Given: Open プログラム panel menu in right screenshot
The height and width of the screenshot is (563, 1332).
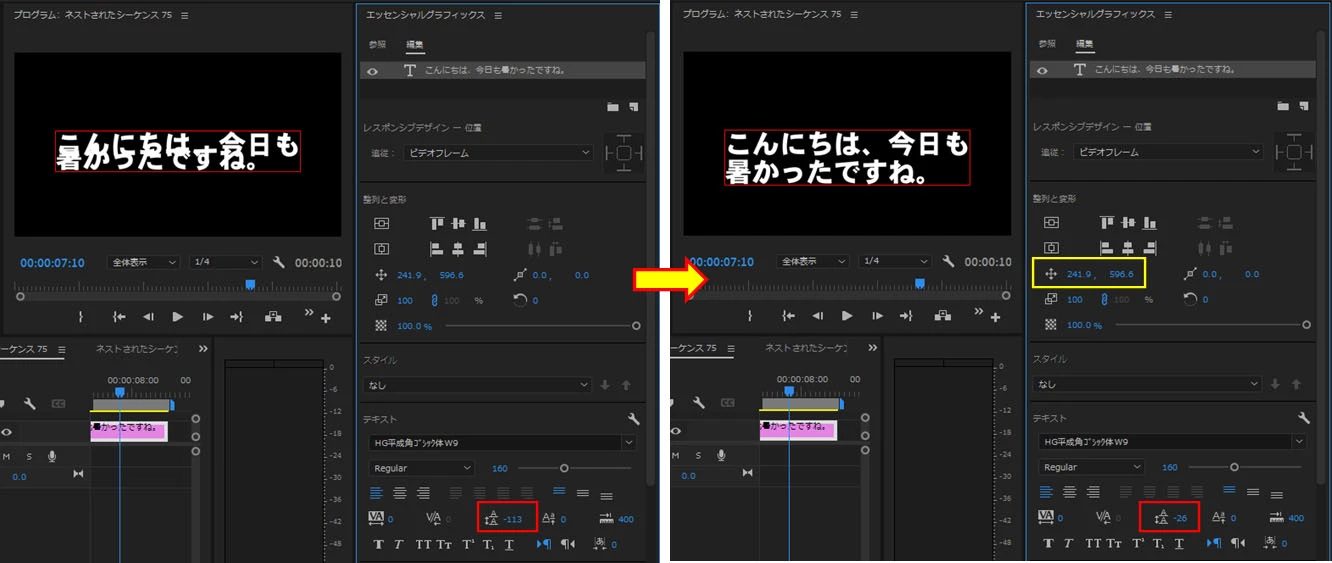Looking at the screenshot, I should point(855,15).
